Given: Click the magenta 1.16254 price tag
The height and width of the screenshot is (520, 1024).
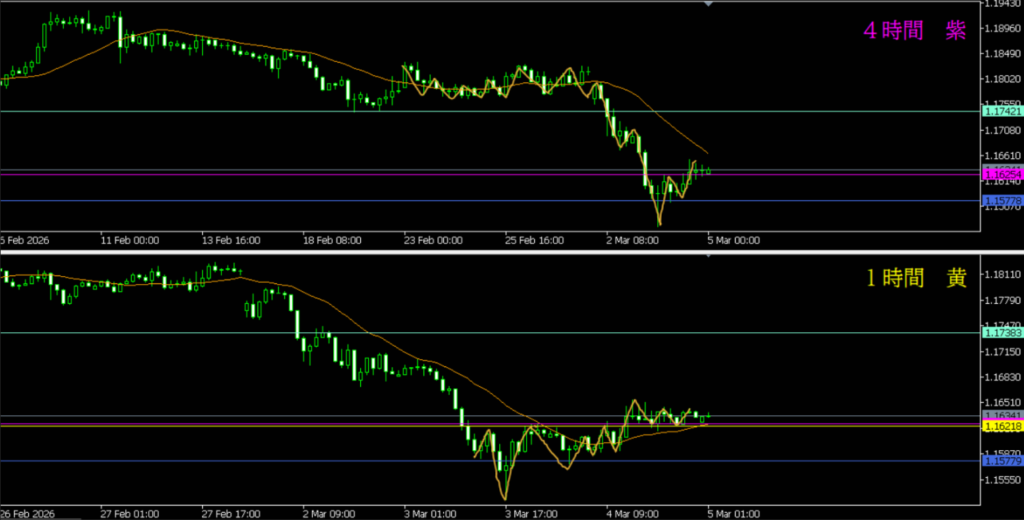Looking at the screenshot, I should (1001, 174).
